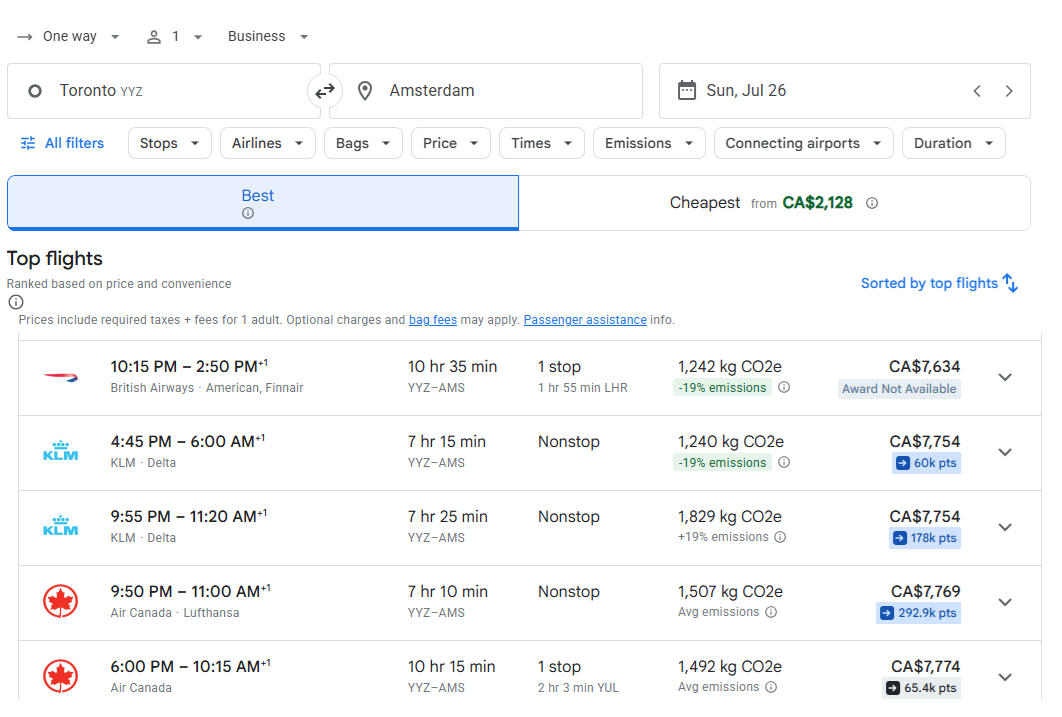Click the calendar icon in date field
1062x717 pixels.
tap(687, 90)
